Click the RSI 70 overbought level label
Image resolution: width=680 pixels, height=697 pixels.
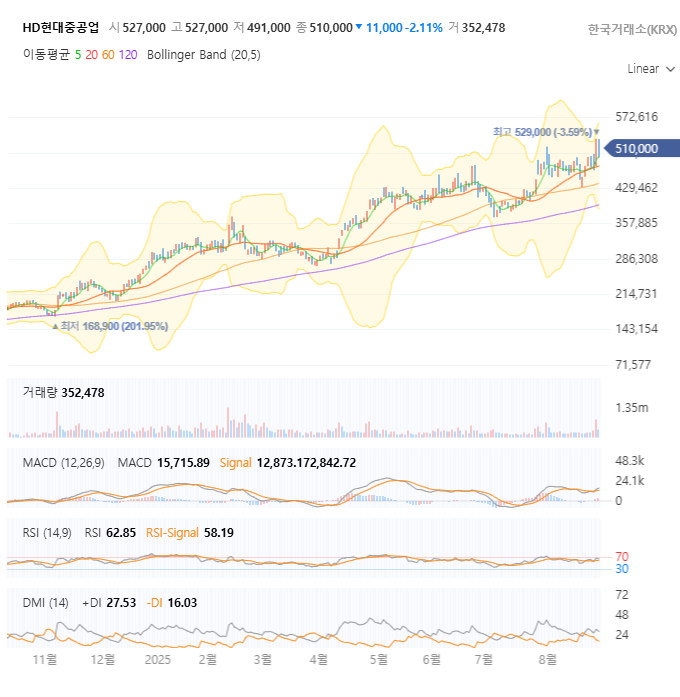(x=622, y=557)
